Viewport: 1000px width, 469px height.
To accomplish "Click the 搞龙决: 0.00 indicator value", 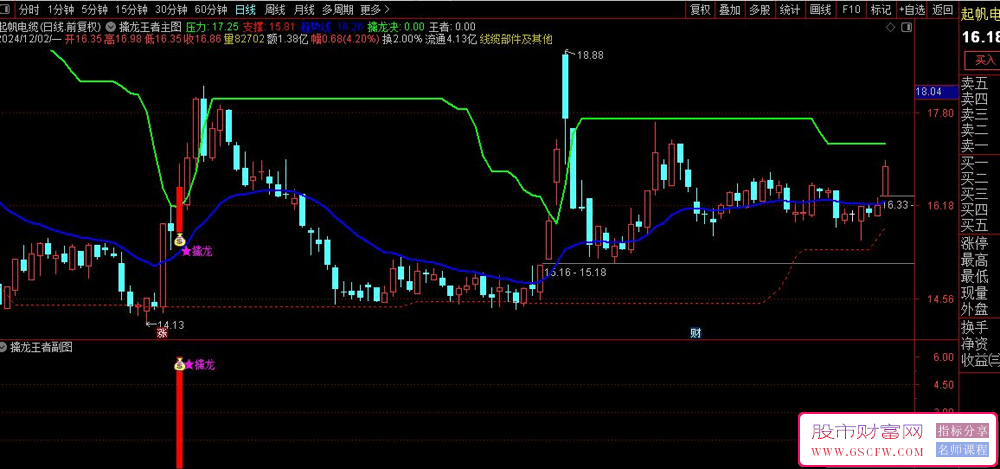I will pos(398,27).
